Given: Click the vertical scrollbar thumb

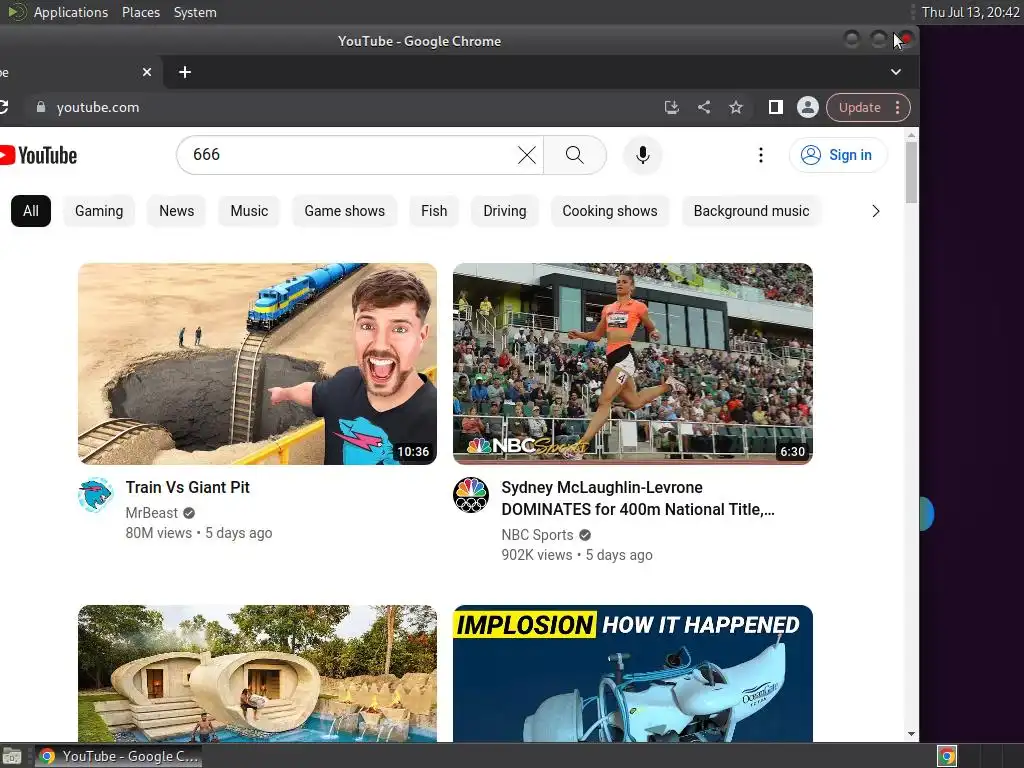Looking at the screenshot, I should pyautogui.click(x=912, y=172).
